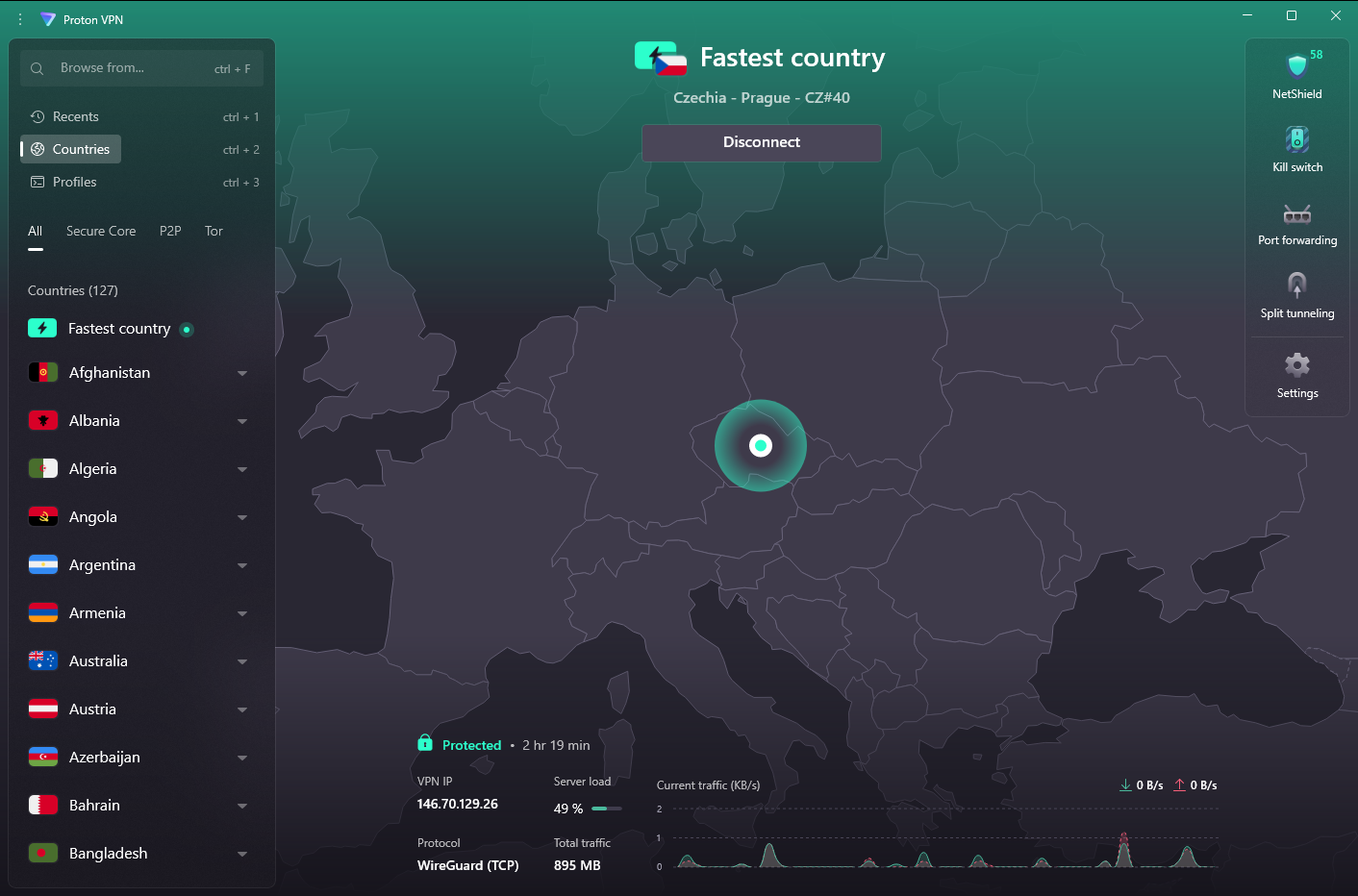Click the Fastest country lightning icon in list

click(42, 329)
